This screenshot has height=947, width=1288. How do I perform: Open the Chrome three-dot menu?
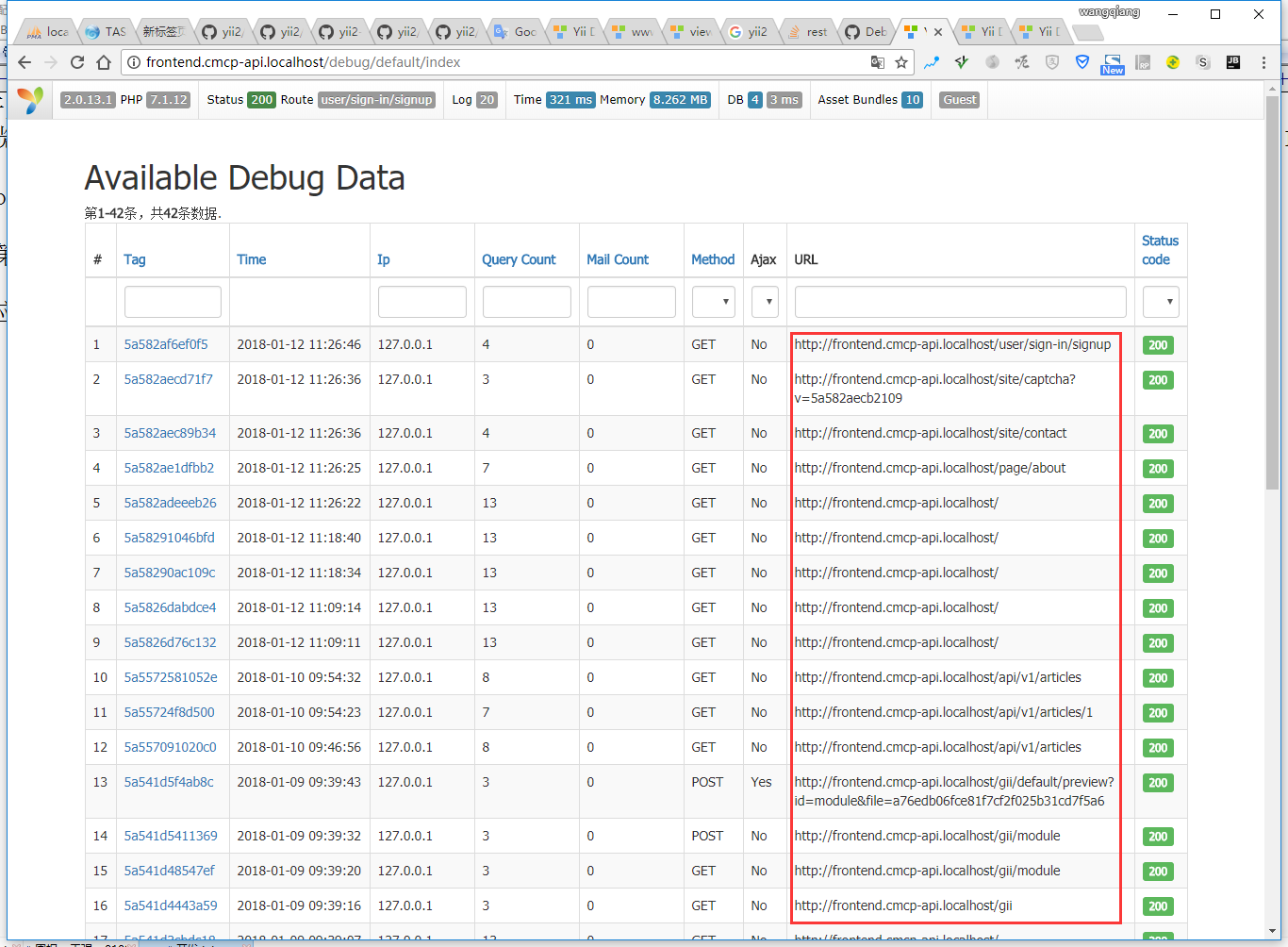tap(1263, 62)
